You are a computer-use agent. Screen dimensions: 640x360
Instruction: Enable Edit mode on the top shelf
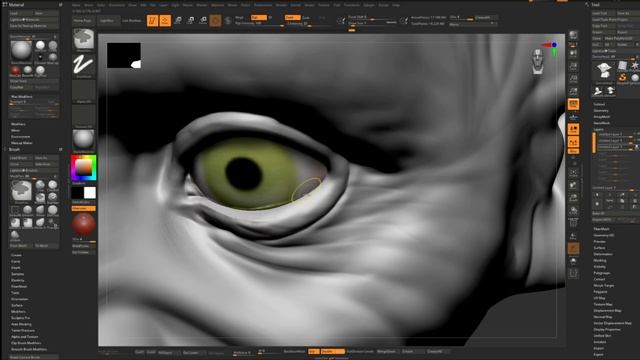153,20
